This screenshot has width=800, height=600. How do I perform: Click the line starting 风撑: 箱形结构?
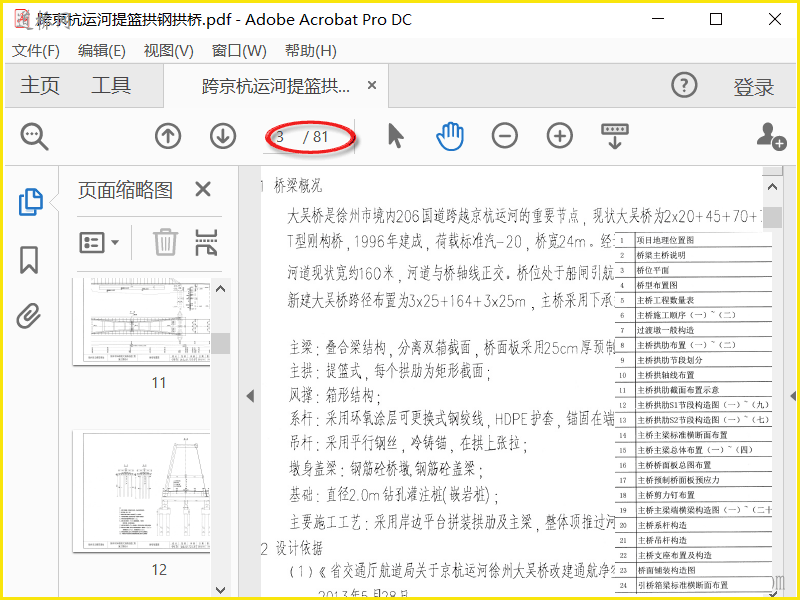click(x=335, y=395)
